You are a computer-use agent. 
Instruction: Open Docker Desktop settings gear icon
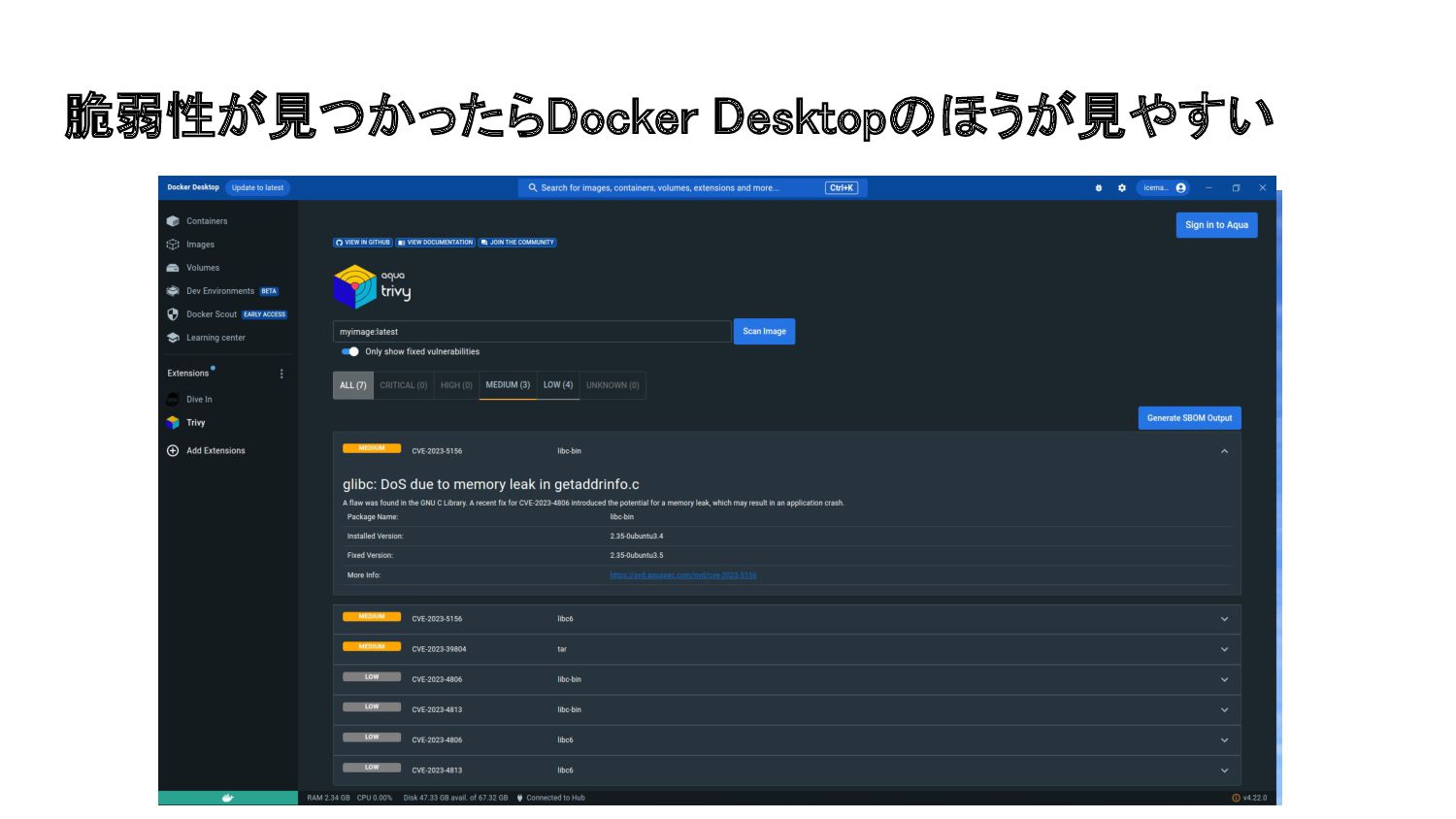point(1122,188)
